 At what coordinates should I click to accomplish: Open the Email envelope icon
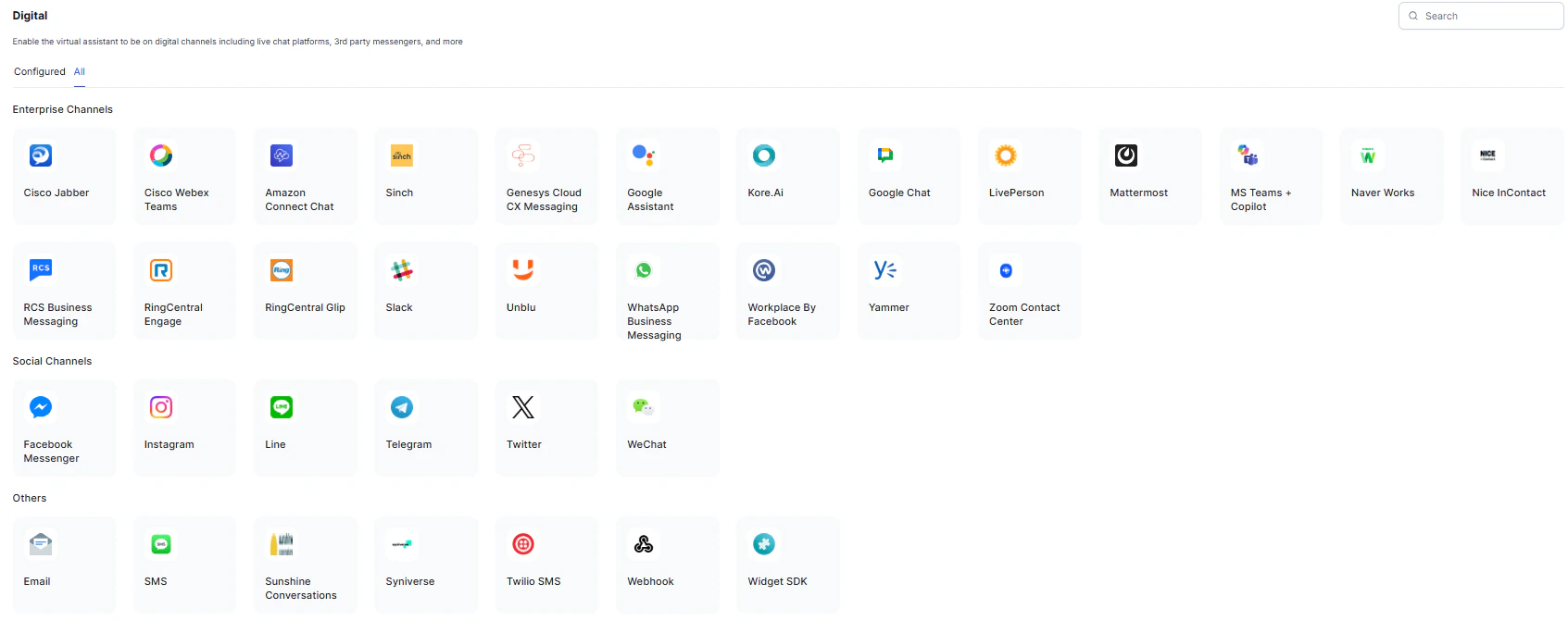[x=41, y=544]
